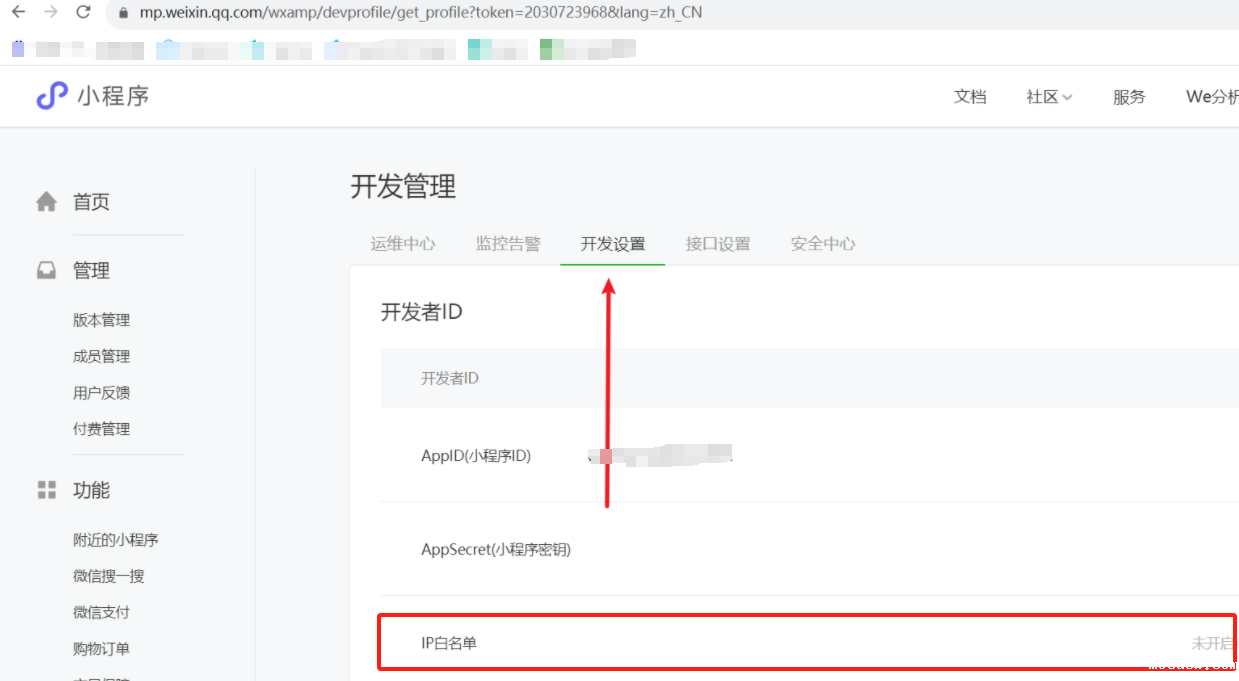Click the browser back arrow
1239x681 pixels.
[18, 13]
